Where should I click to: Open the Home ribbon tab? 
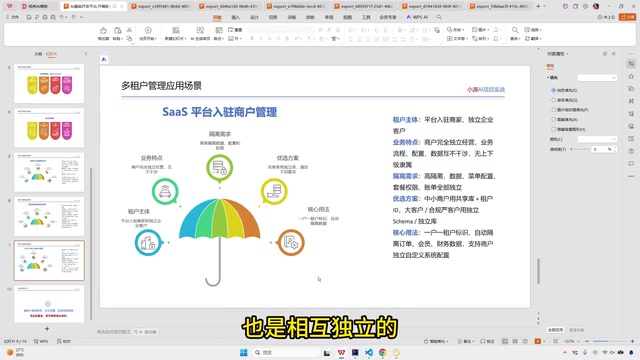click(x=217, y=17)
